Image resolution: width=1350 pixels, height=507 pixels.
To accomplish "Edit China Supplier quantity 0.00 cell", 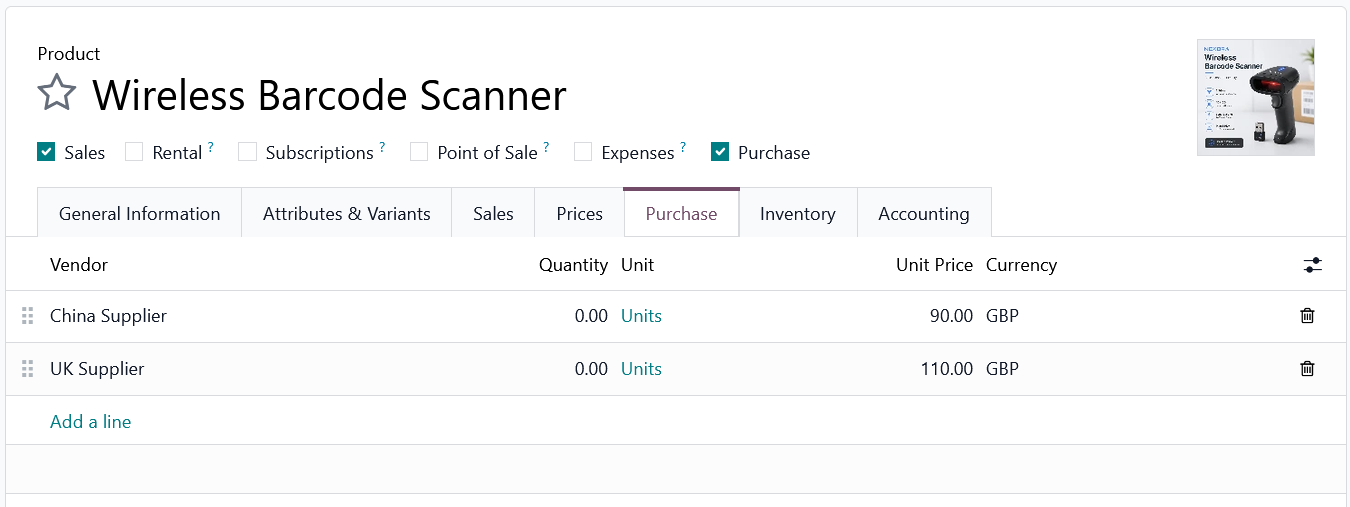I will pos(591,316).
